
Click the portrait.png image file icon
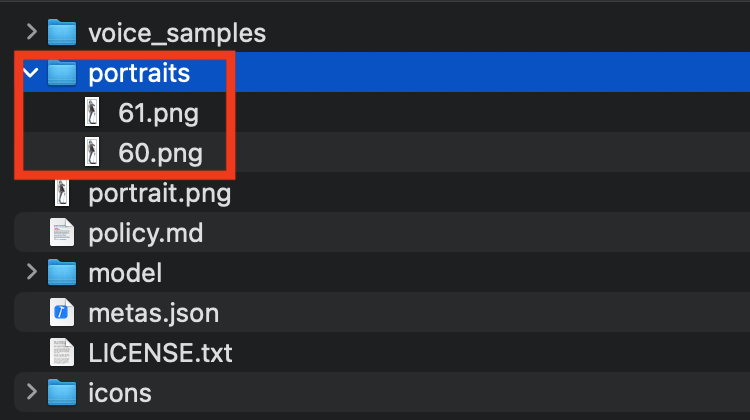point(62,193)
